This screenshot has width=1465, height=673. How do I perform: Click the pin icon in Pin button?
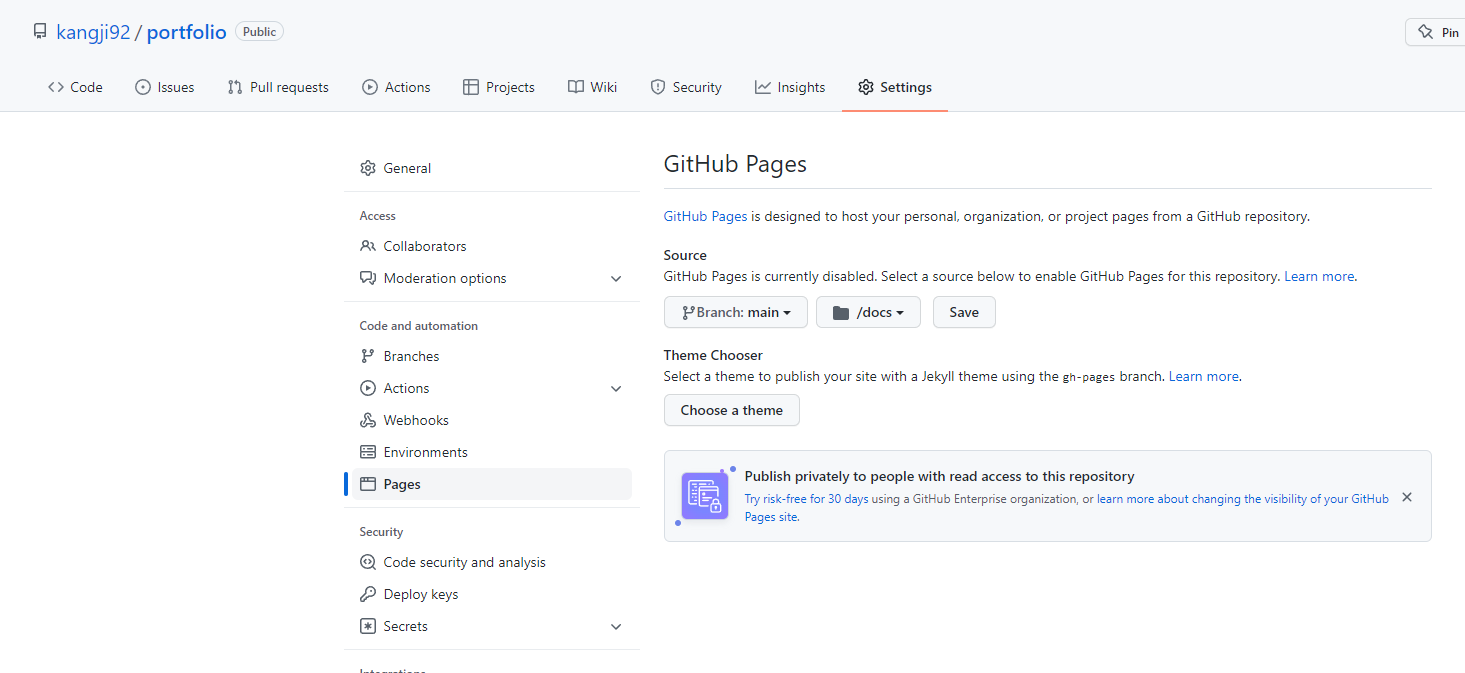[1426, 33]
